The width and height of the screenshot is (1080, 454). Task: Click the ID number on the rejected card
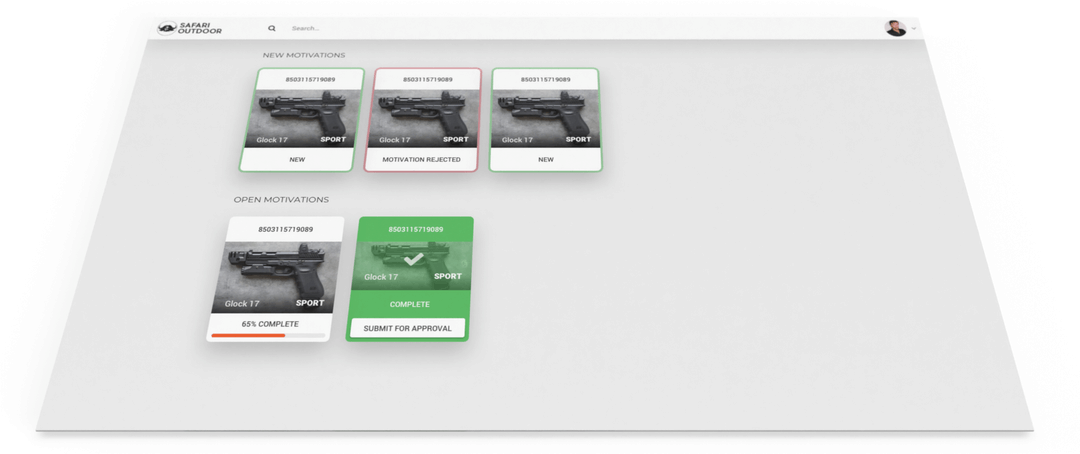tap(428, 79)
